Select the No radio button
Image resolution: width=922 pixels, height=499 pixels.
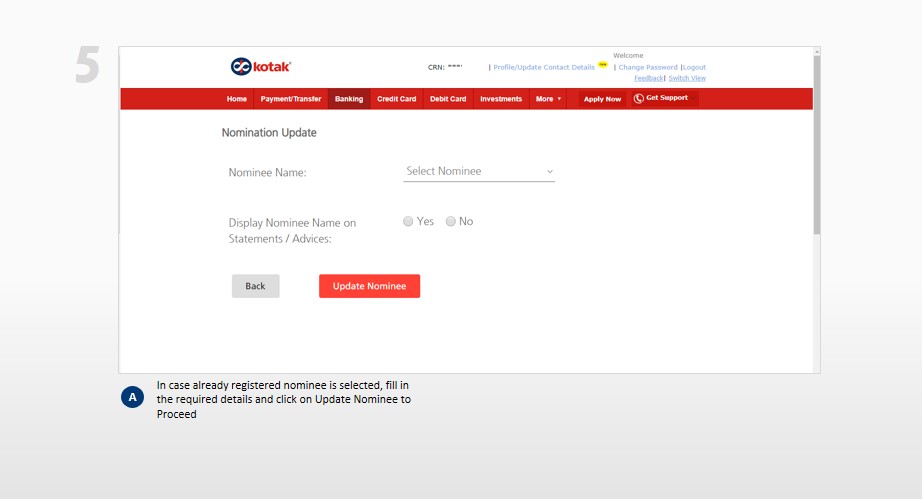click(x=450, y=222)
